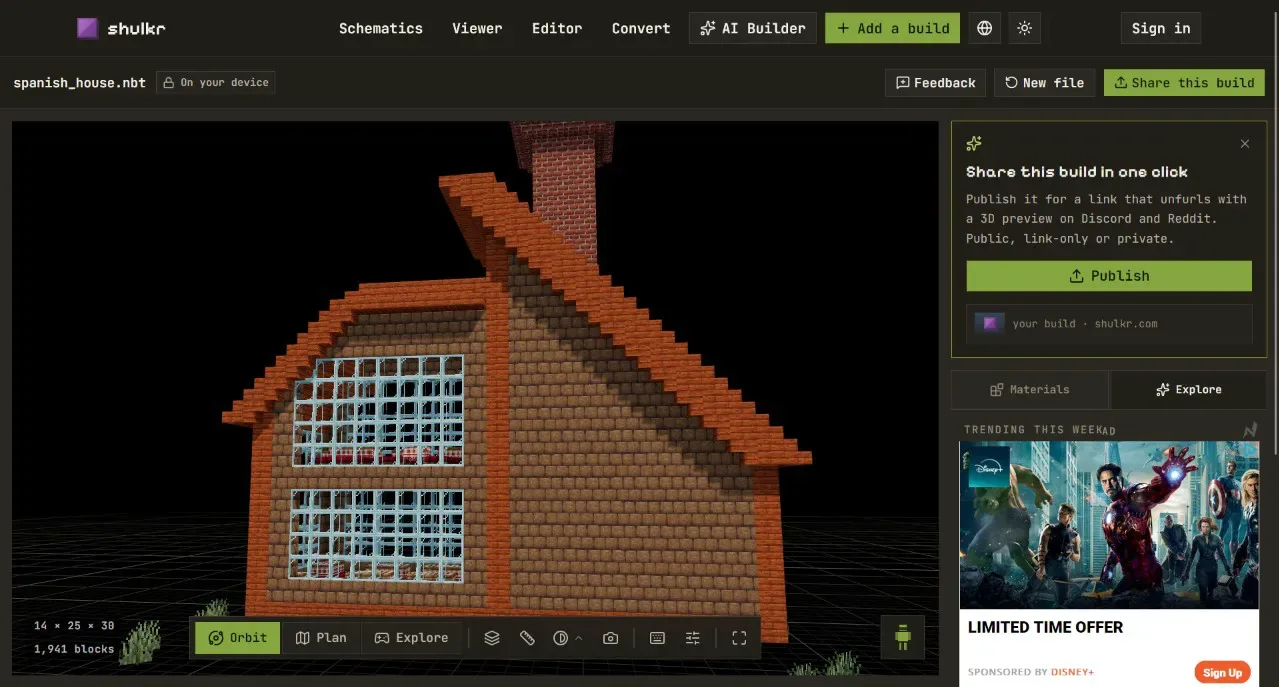The width and height of the screenshot is (1279, 687).
Task: Switch to the Explore tab in sidebar
Action: 1188,389
